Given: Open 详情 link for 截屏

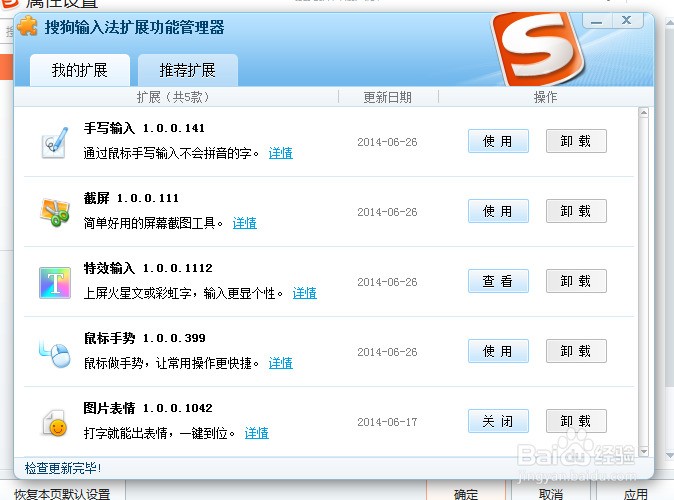Looking at the screenshot, I should (245, 223).
